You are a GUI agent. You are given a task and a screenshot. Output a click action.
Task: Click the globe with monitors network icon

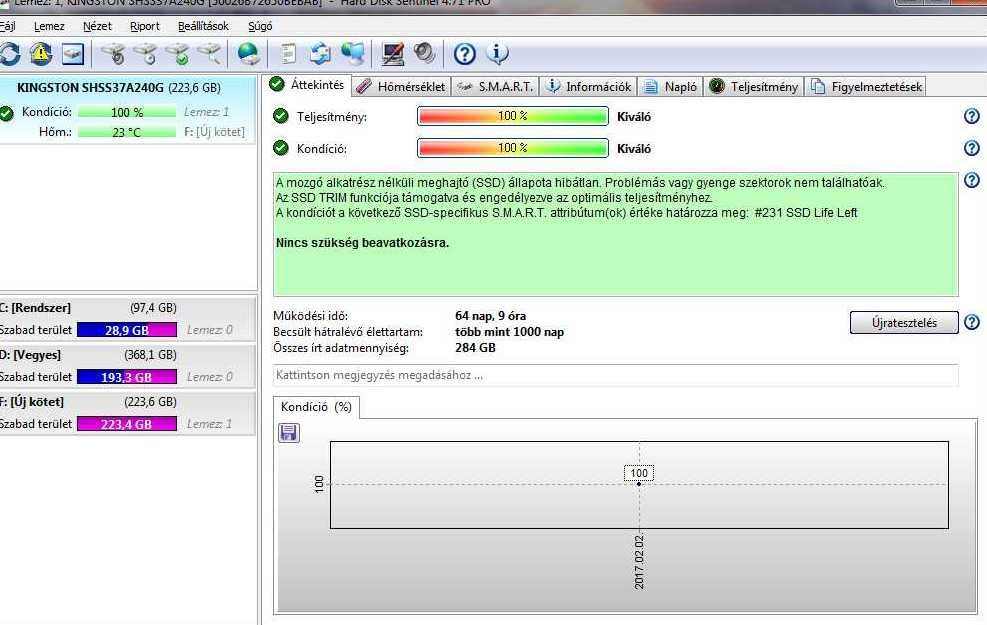point(352,54)
